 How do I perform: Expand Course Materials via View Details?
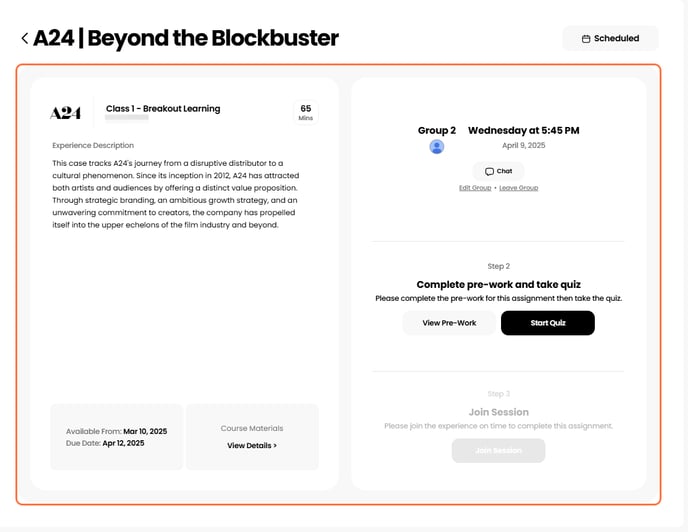click(x=252, y=445)
